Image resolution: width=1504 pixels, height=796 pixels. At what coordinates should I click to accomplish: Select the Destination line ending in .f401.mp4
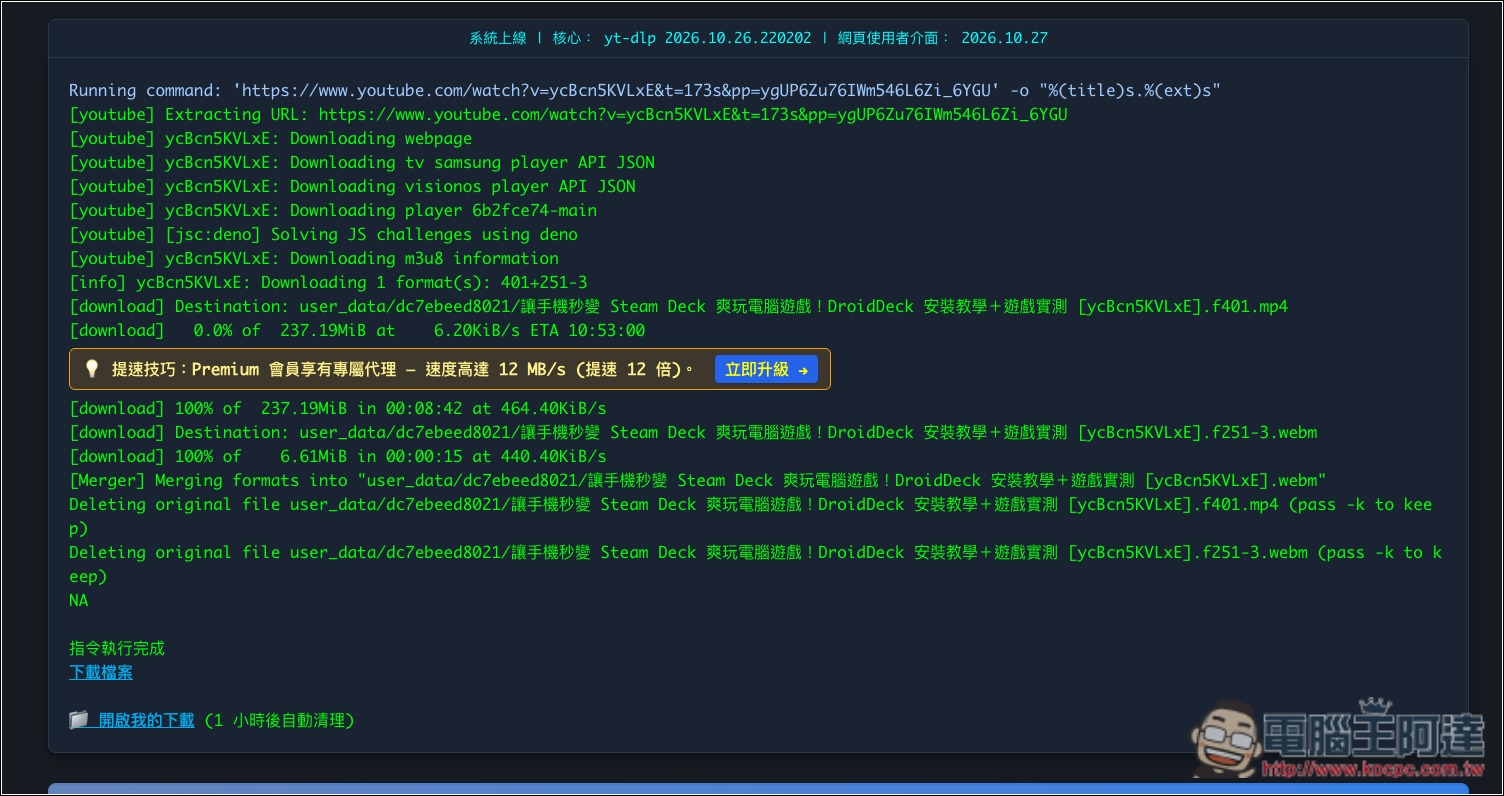click(x=679, y=306)
